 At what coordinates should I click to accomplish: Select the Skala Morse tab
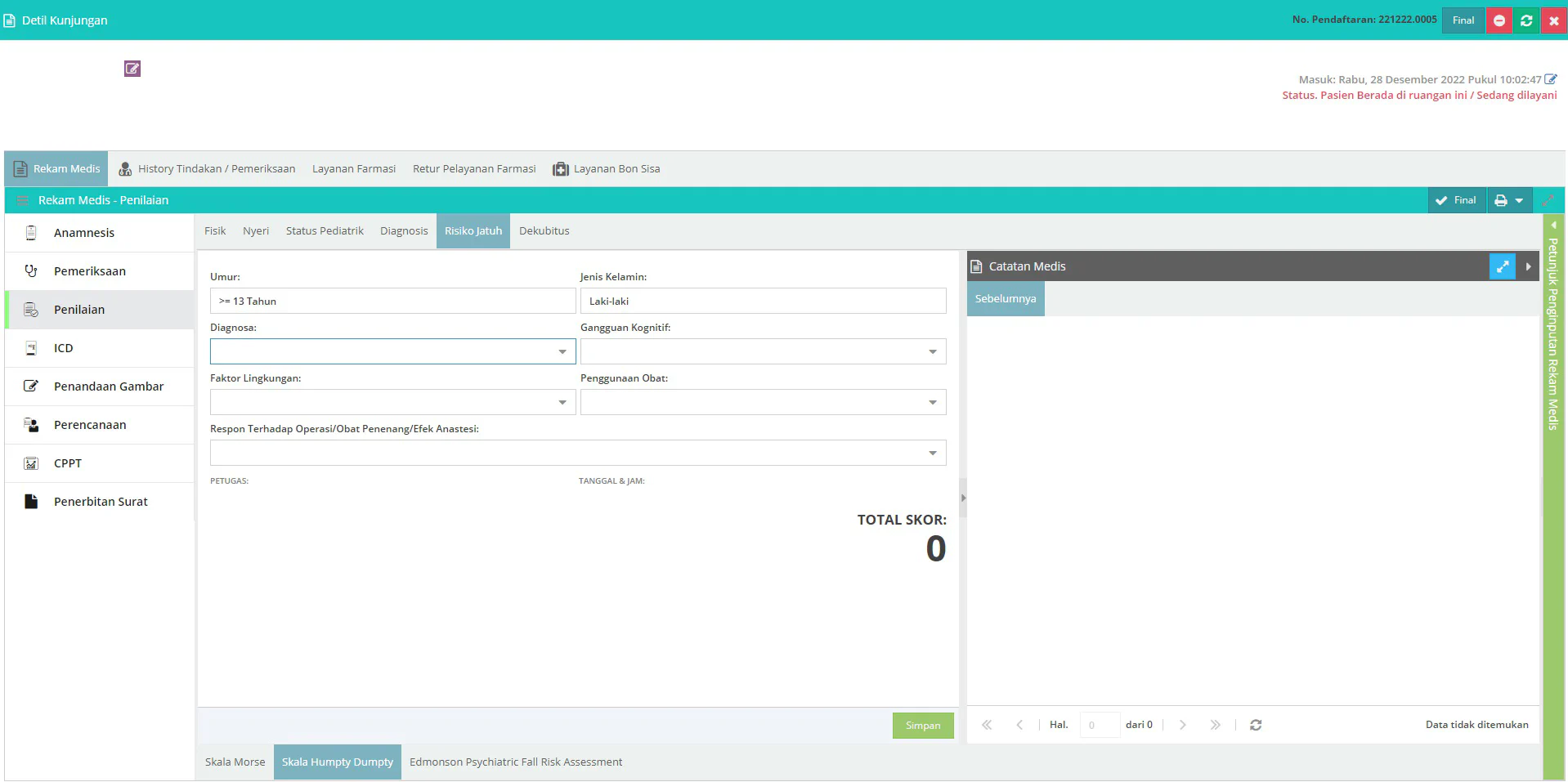pyautogui.click(x=235, y=762)
